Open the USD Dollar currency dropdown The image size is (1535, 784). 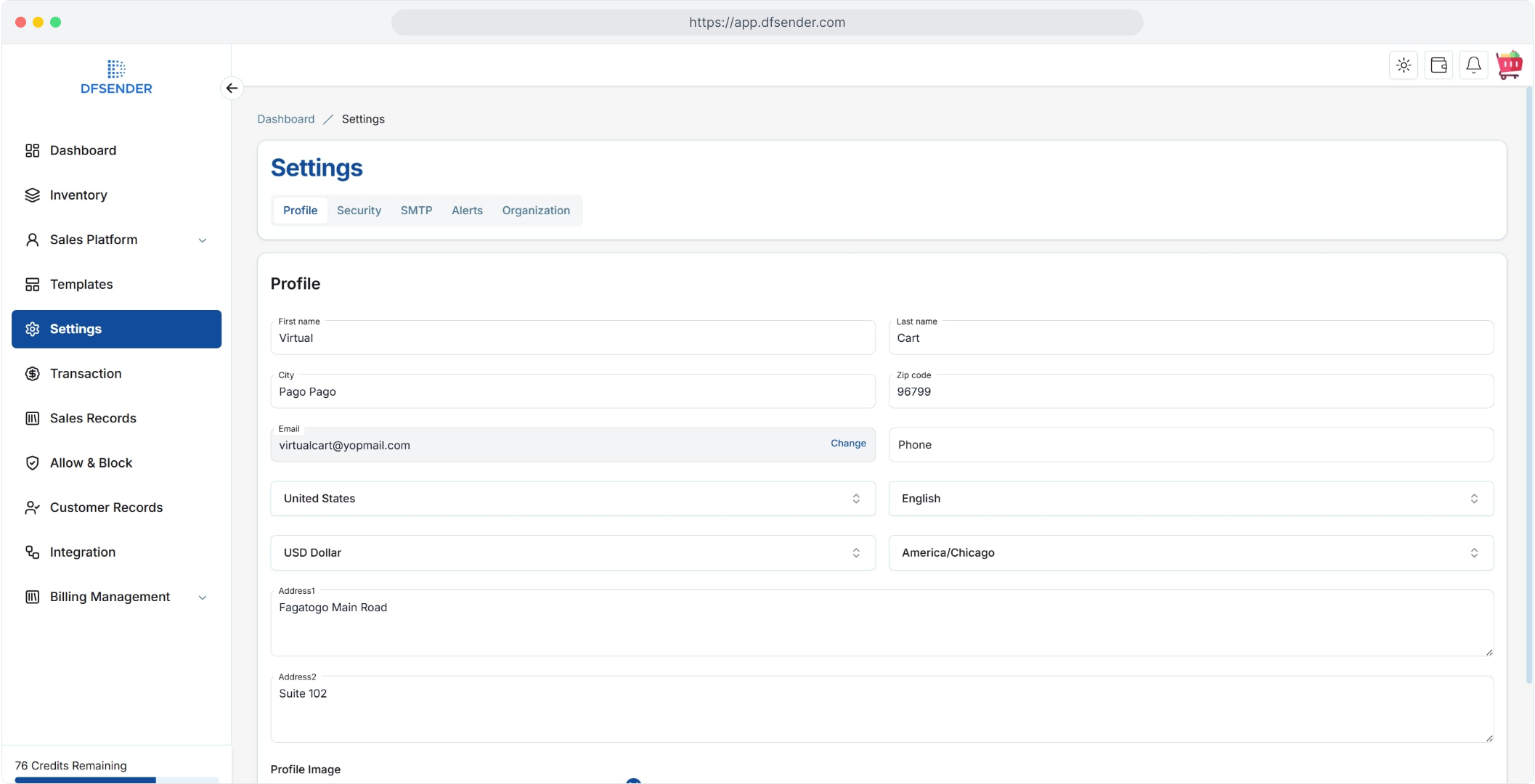pos(572,553)
